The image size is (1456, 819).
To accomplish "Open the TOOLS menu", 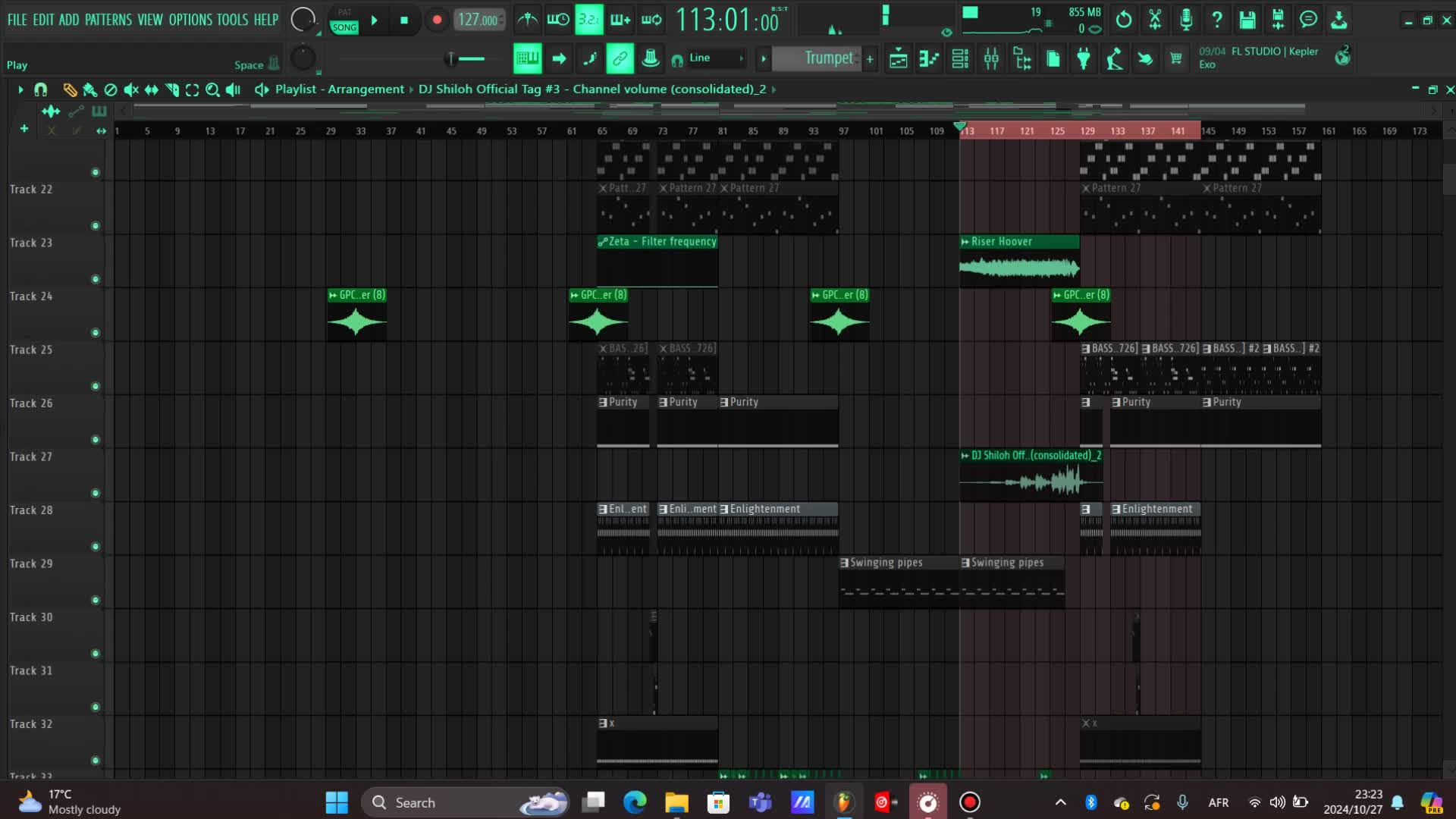I will pos(232,20).
